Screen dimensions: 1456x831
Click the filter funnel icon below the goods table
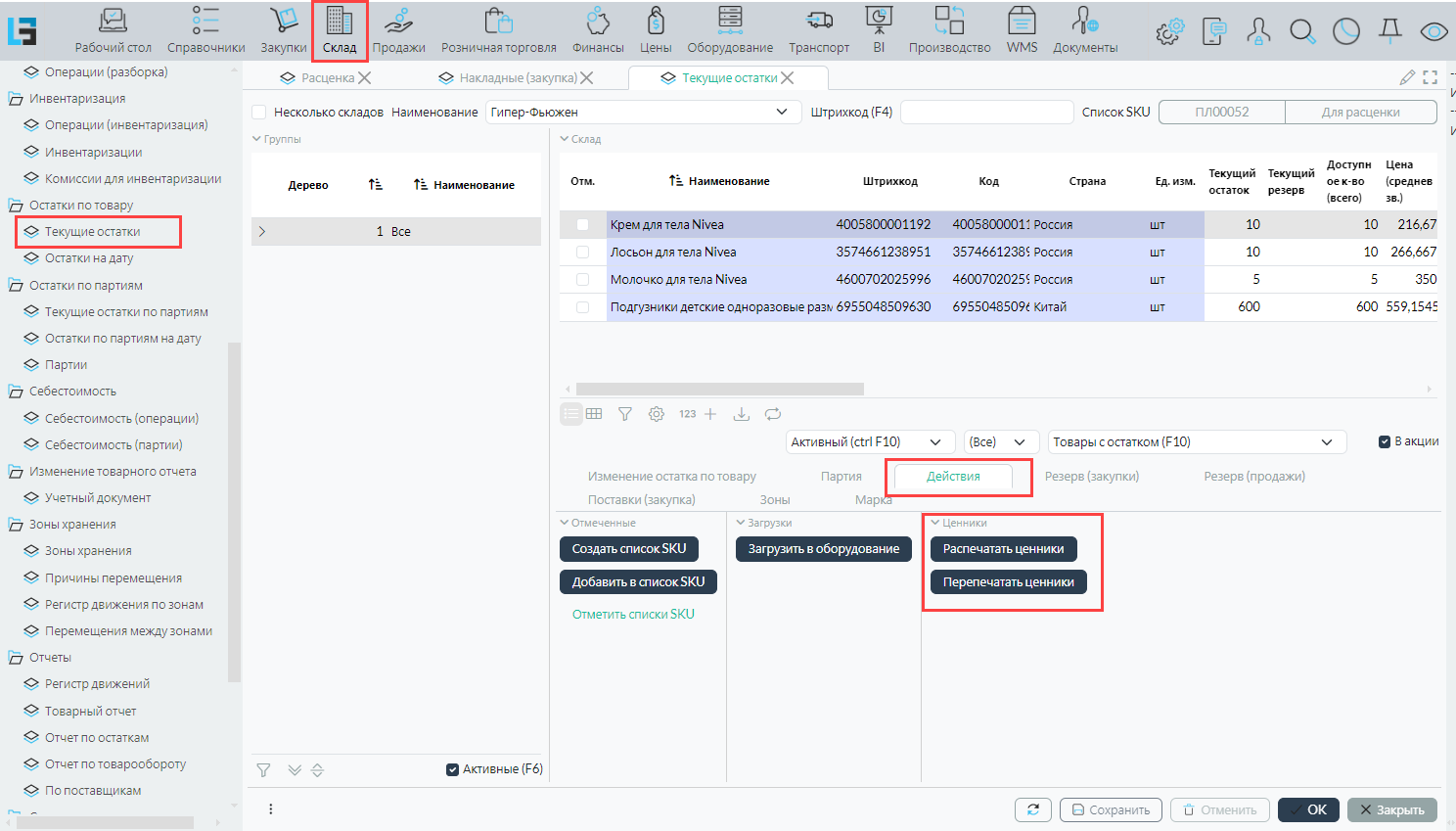624,414
